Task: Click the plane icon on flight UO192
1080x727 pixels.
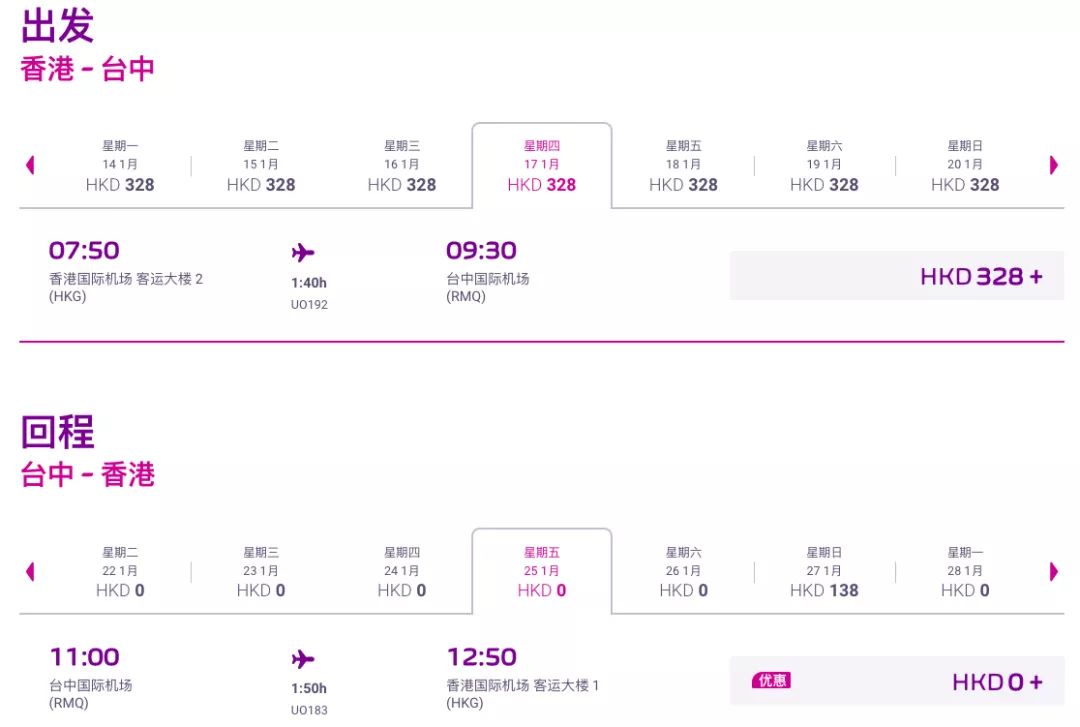Action: point(302,253)
